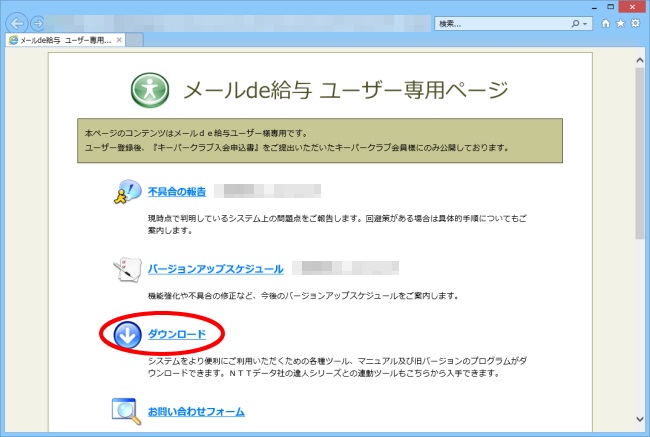The height and width of the screenshot is (437, 650).
Task: Maximize the browser window
Action: pos(610,7)
